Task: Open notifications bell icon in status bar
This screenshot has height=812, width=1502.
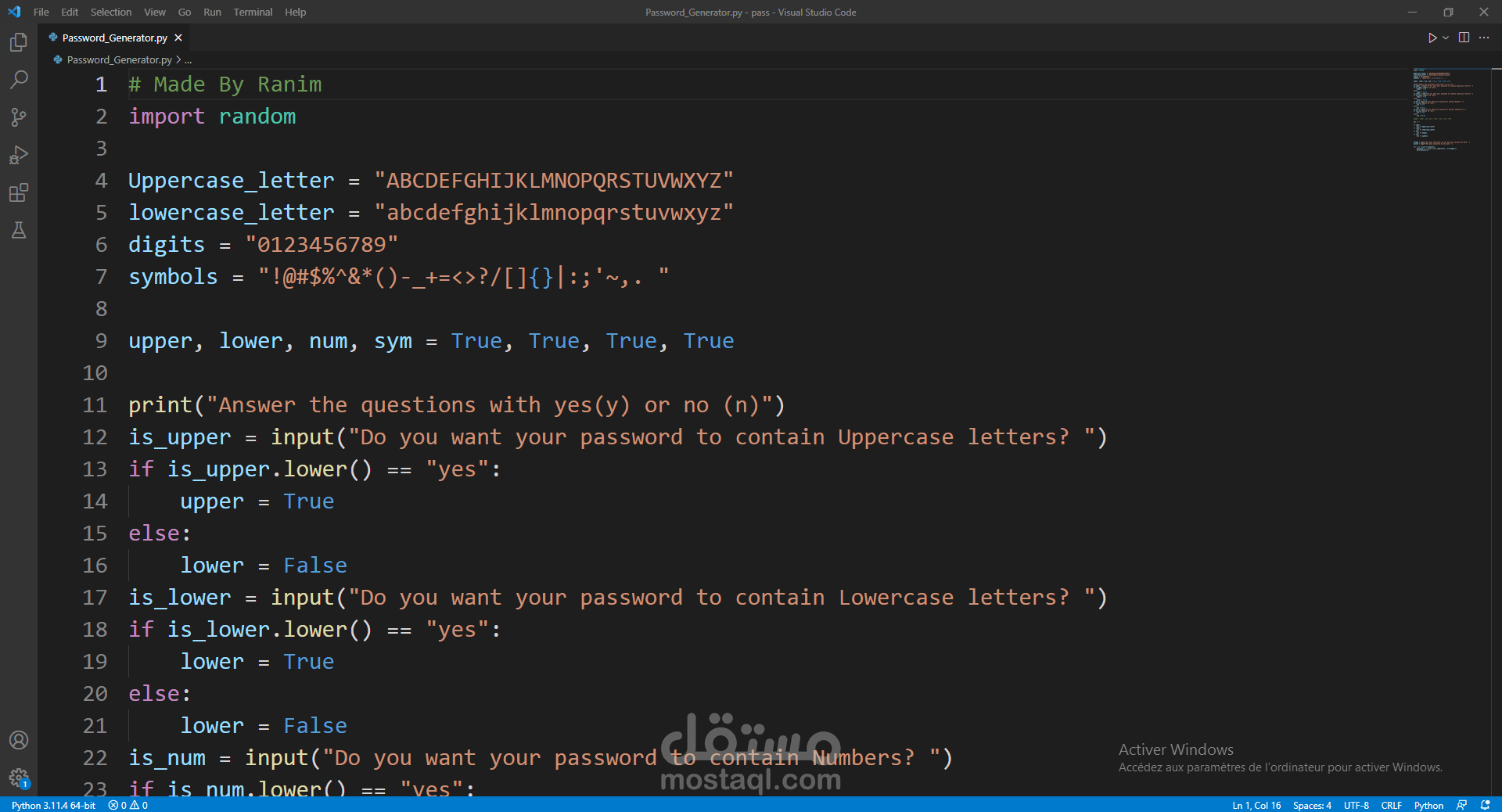Action: pos(1486,805)
